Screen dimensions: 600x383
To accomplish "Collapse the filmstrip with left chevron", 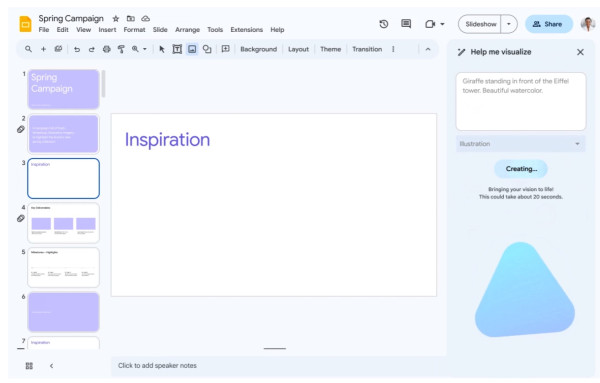I will 51,366.
